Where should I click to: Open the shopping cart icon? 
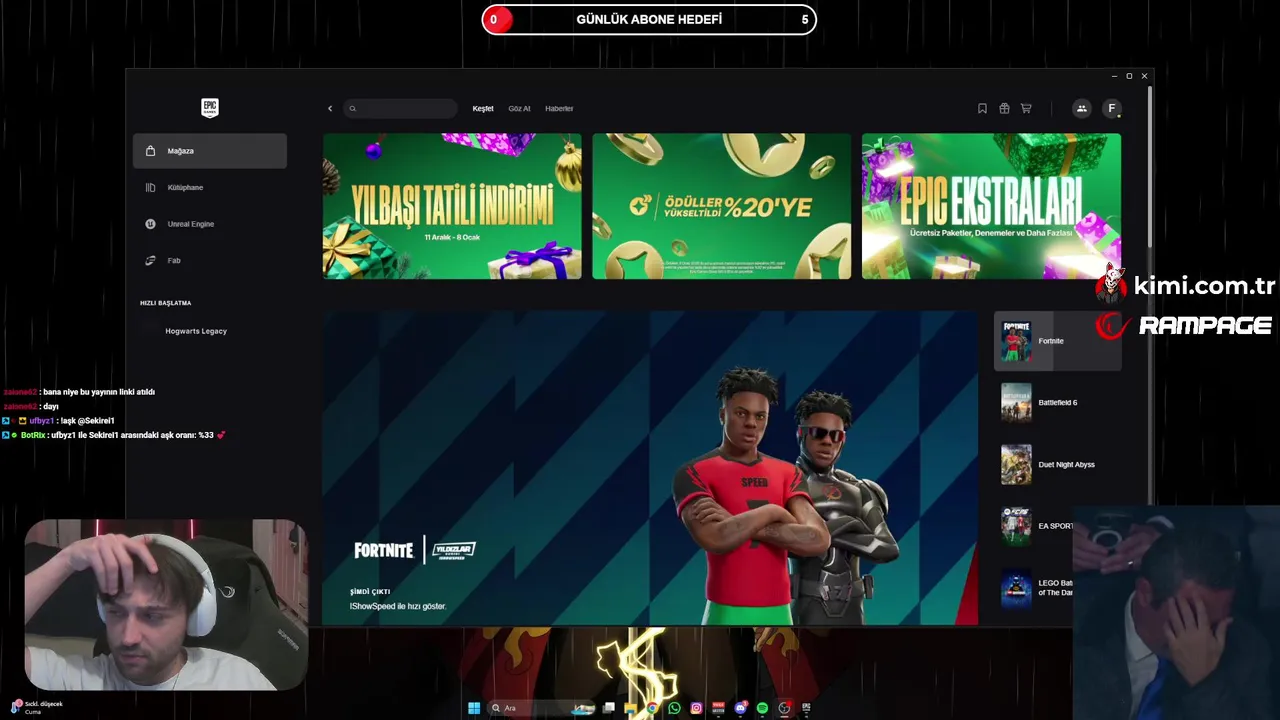(1026, 108)
